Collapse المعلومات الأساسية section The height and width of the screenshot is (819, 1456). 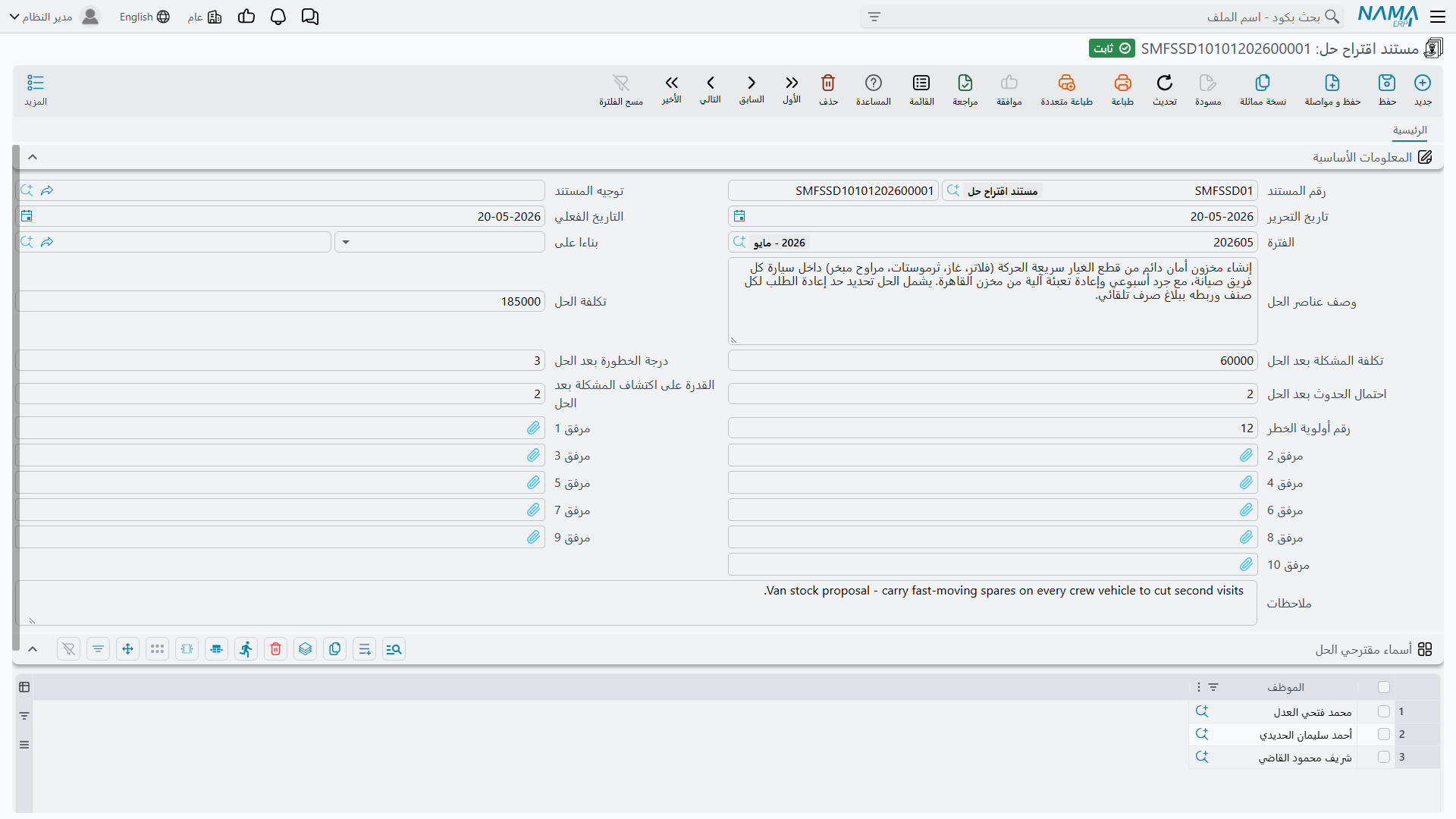click(33, 157)
